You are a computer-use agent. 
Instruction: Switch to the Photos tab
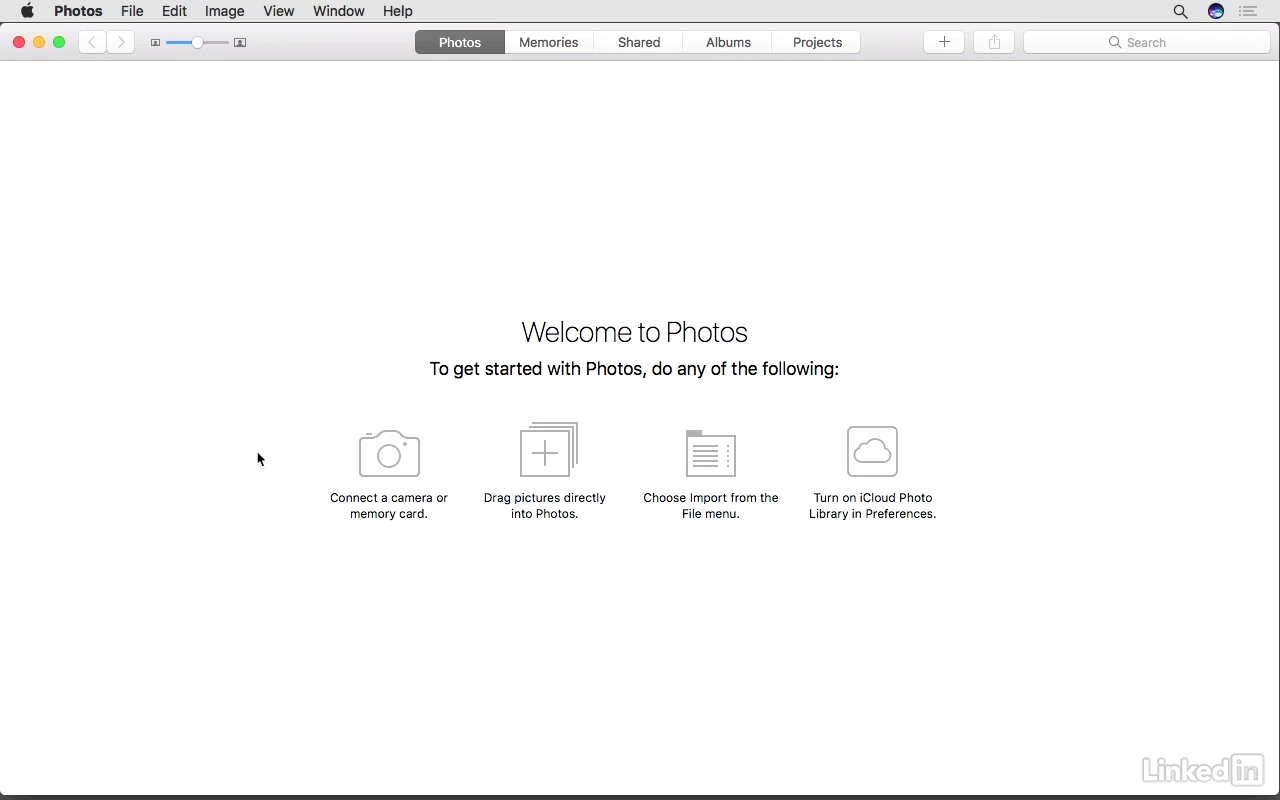pyautogui.click(x=460, y=42)
